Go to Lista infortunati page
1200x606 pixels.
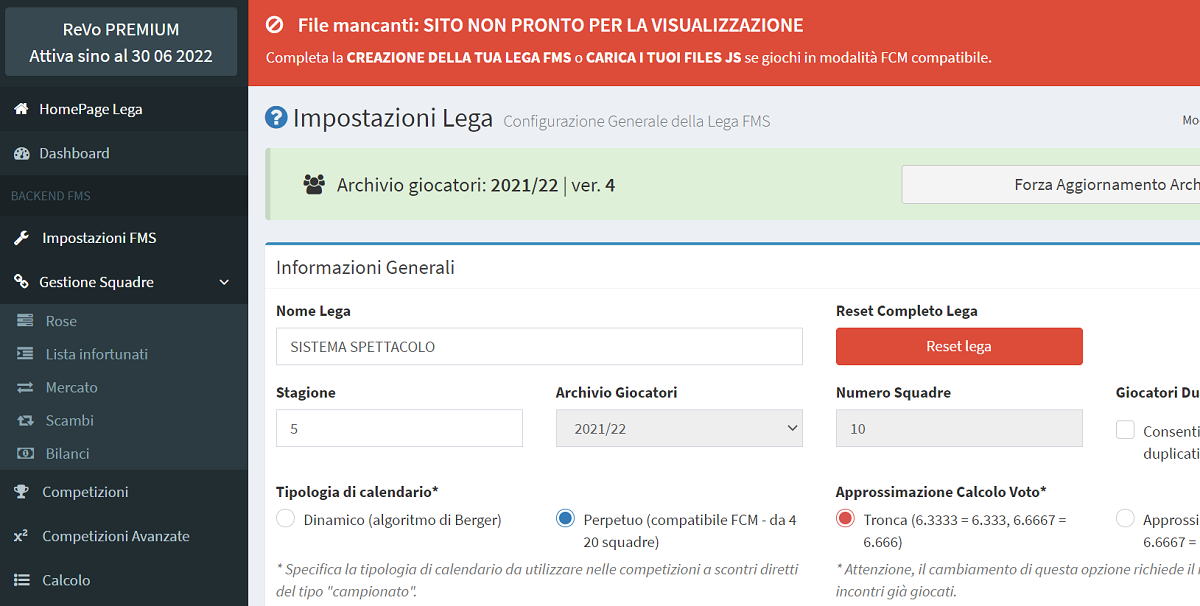(x=96, y=354)
